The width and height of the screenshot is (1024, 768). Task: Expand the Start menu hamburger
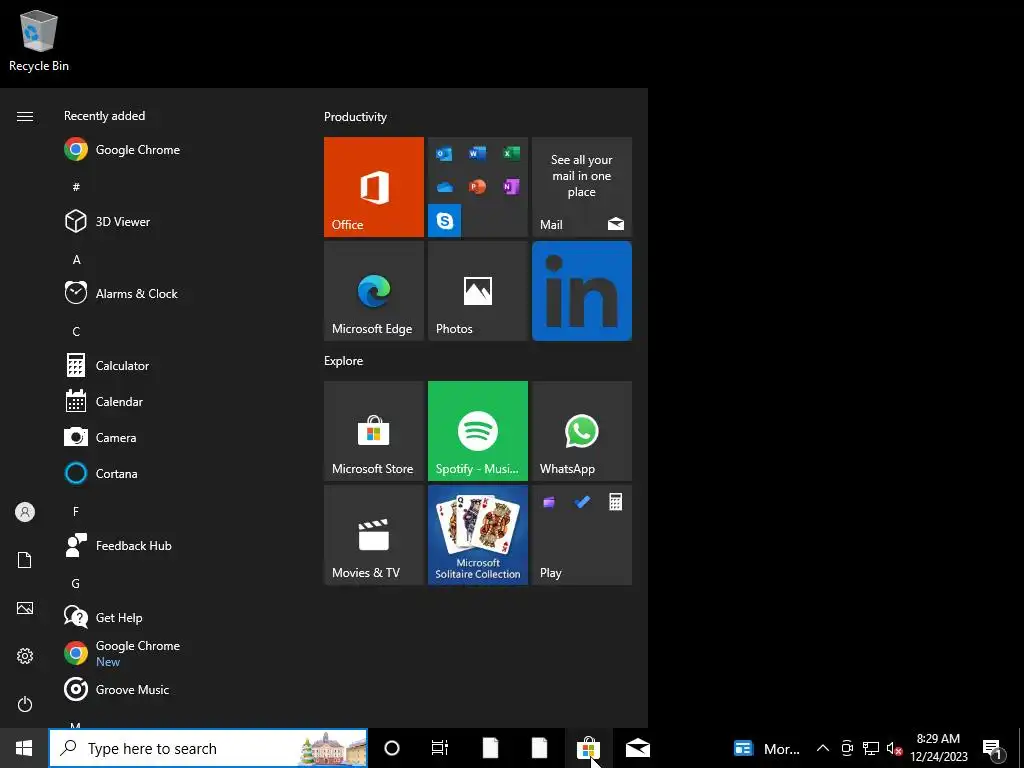25,116
